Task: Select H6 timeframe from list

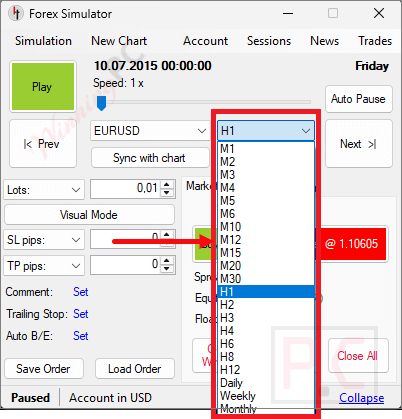Action: tap(266, 344)
